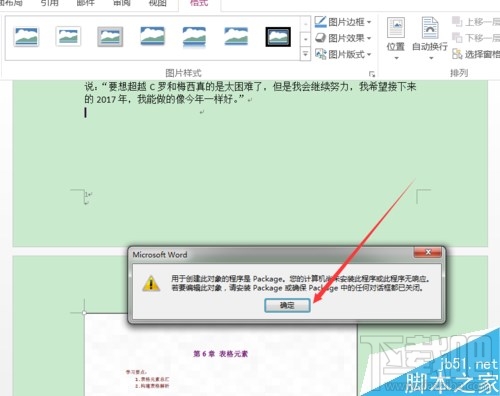Click the picture effects icon
The width and height of the screenshot is (500, 396).
click(x=320, y=38)
